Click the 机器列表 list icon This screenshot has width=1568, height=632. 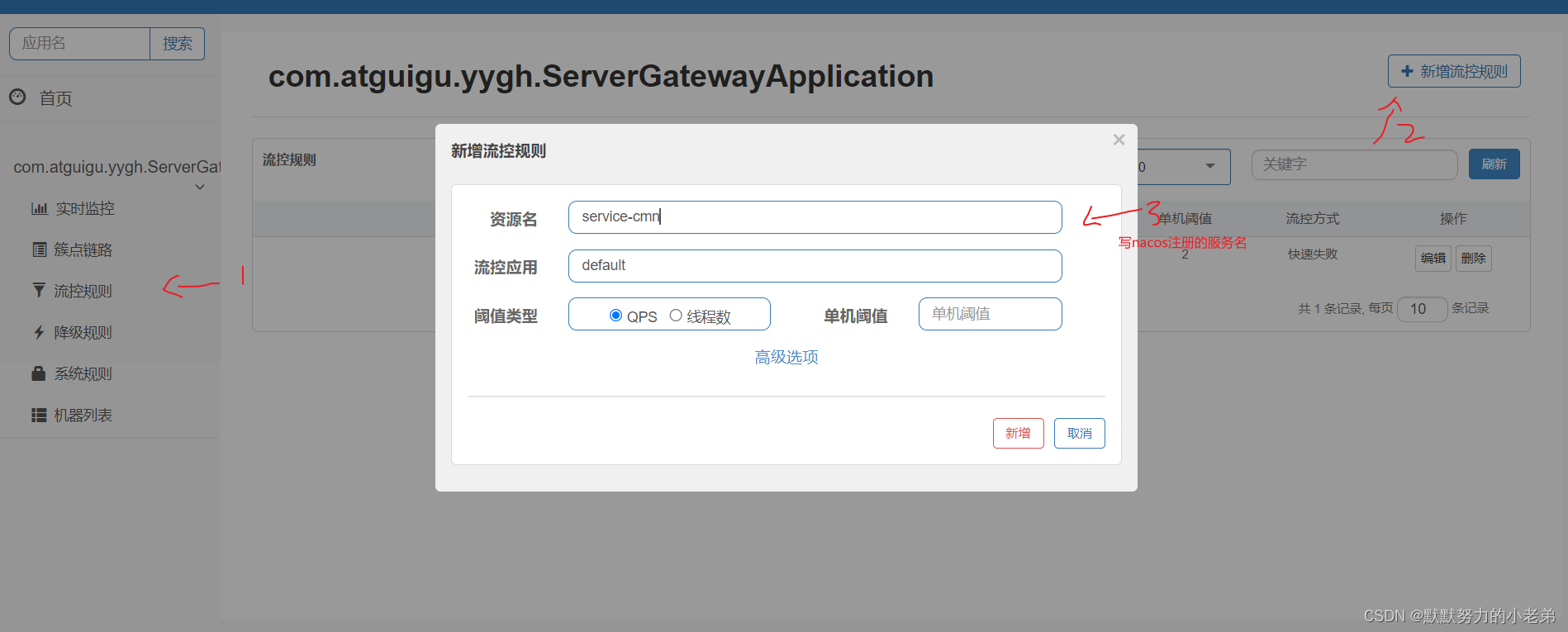tap(39, 415)
